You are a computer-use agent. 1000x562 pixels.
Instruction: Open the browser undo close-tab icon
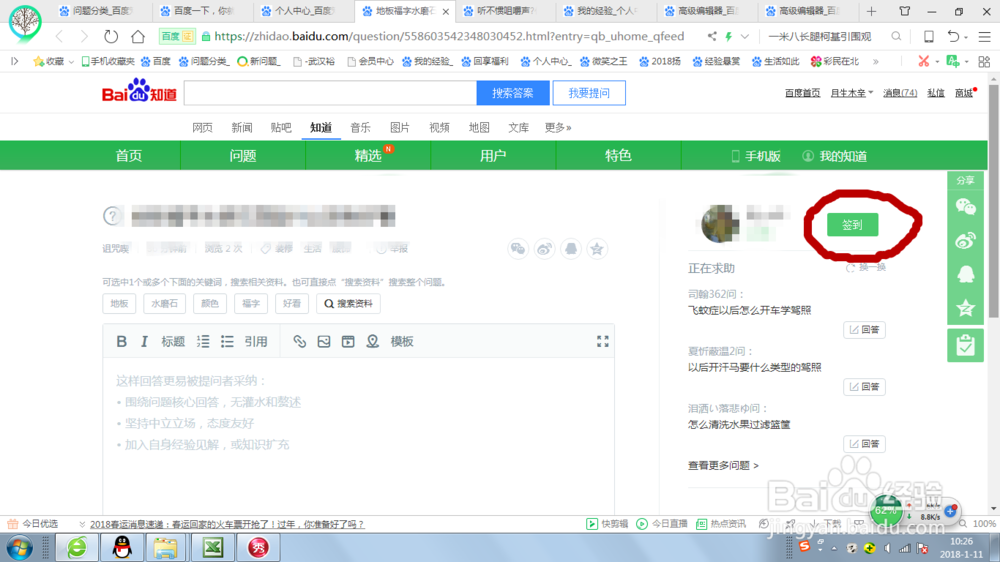pyautogui.click(x=953, y=36)
